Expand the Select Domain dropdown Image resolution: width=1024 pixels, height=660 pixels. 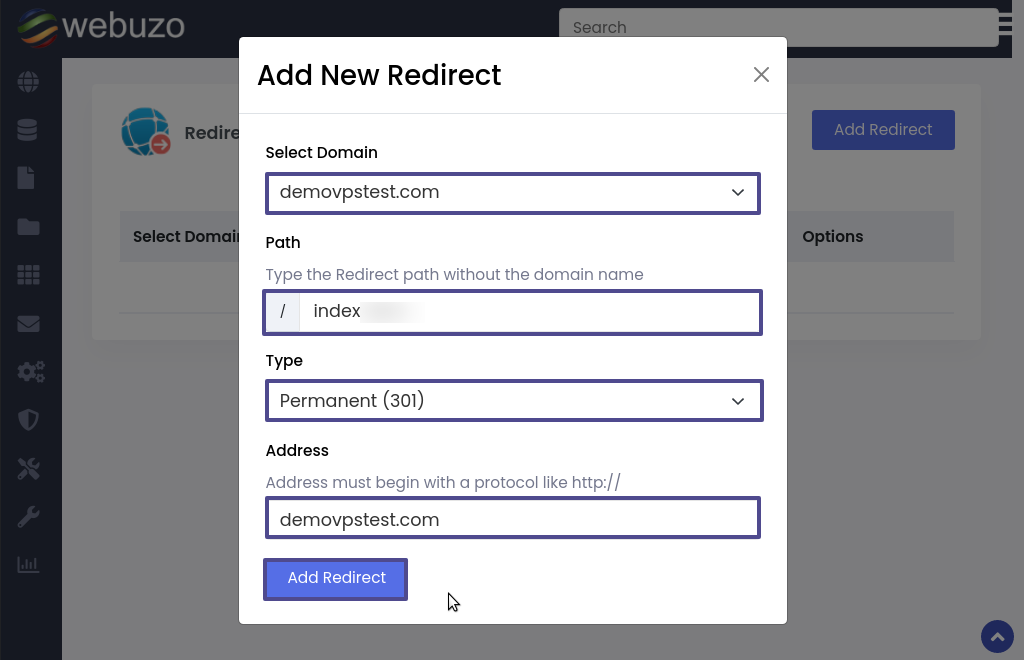pyautogui.click(x=512, y=193)
